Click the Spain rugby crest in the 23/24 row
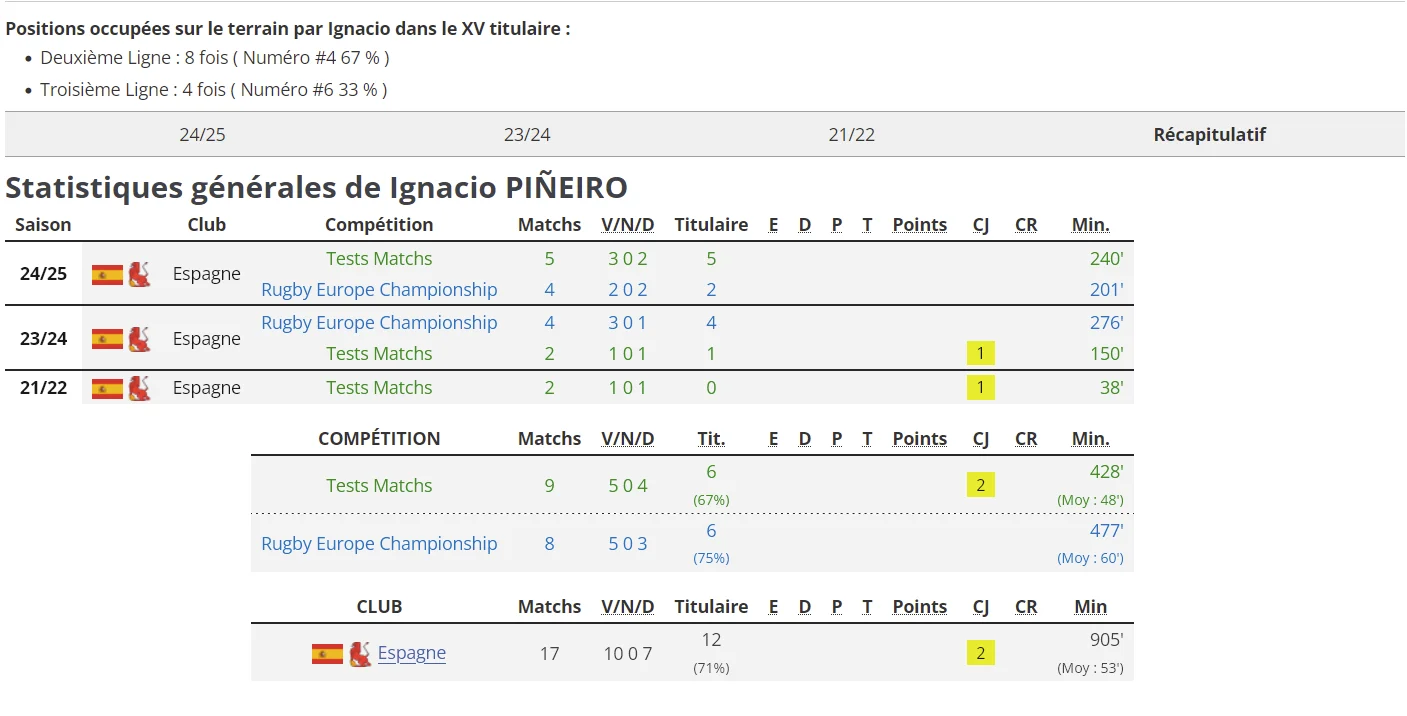The image size is (1407, 716). (x=139, y=339)
